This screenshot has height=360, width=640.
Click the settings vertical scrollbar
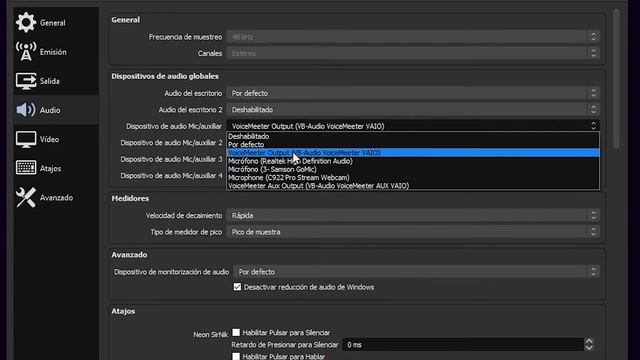(x=616, y=80)
